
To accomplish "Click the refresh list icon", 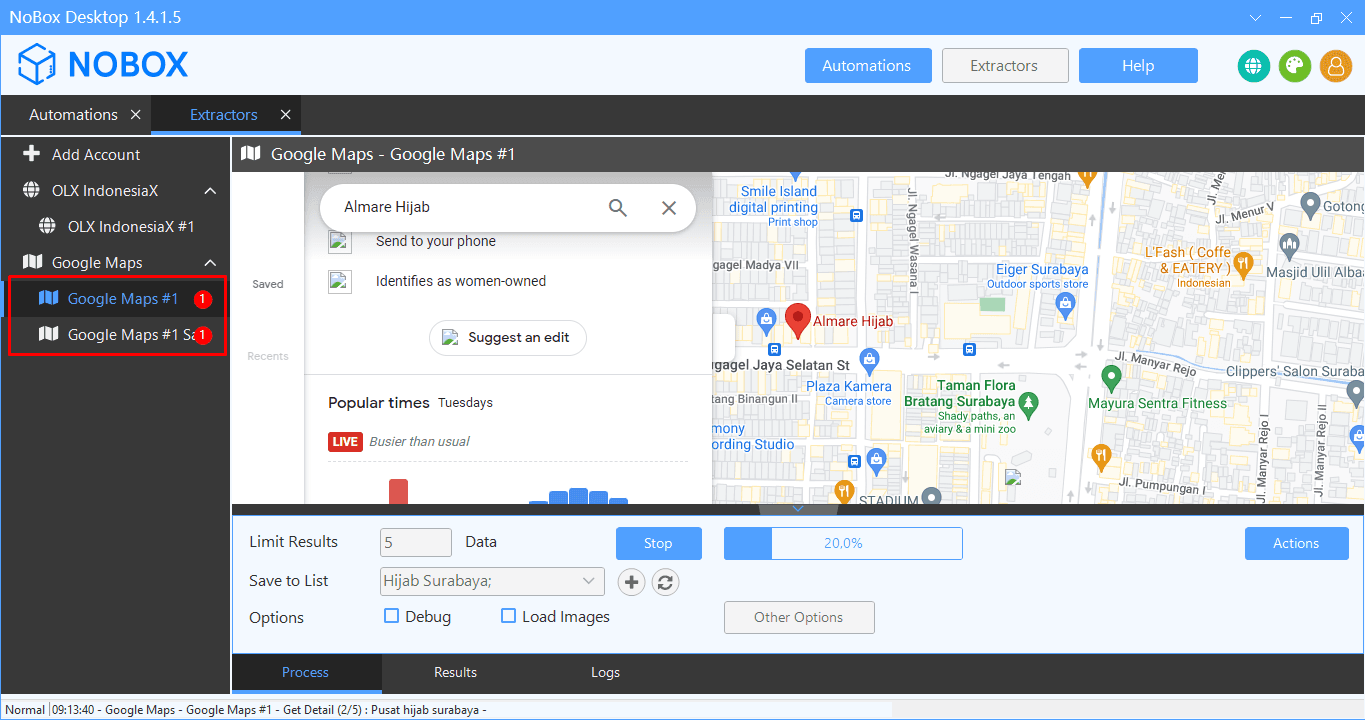I will [x=665, y=582].
